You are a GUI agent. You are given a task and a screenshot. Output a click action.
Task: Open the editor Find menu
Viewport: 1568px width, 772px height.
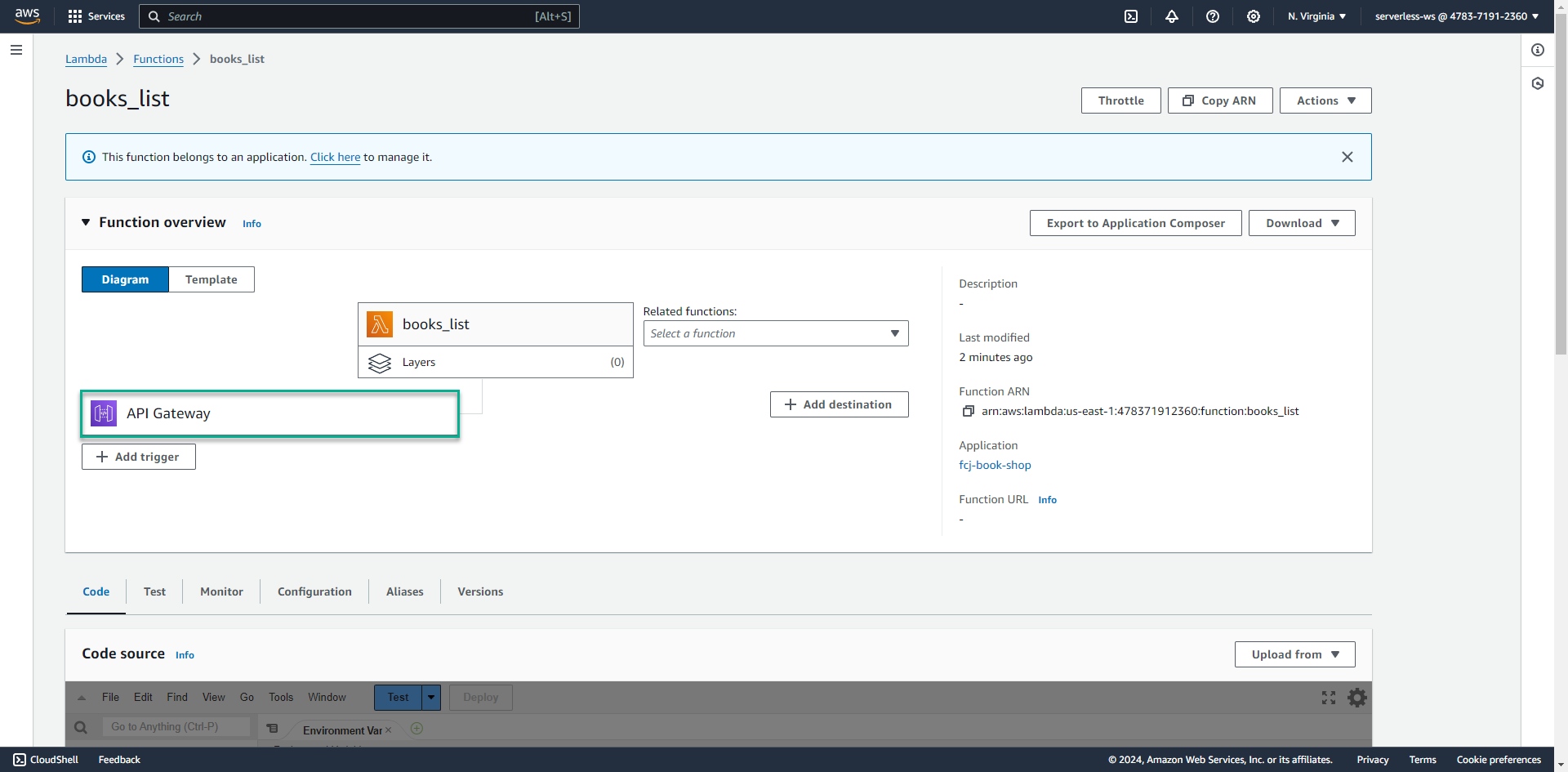(x=177, y=697)
